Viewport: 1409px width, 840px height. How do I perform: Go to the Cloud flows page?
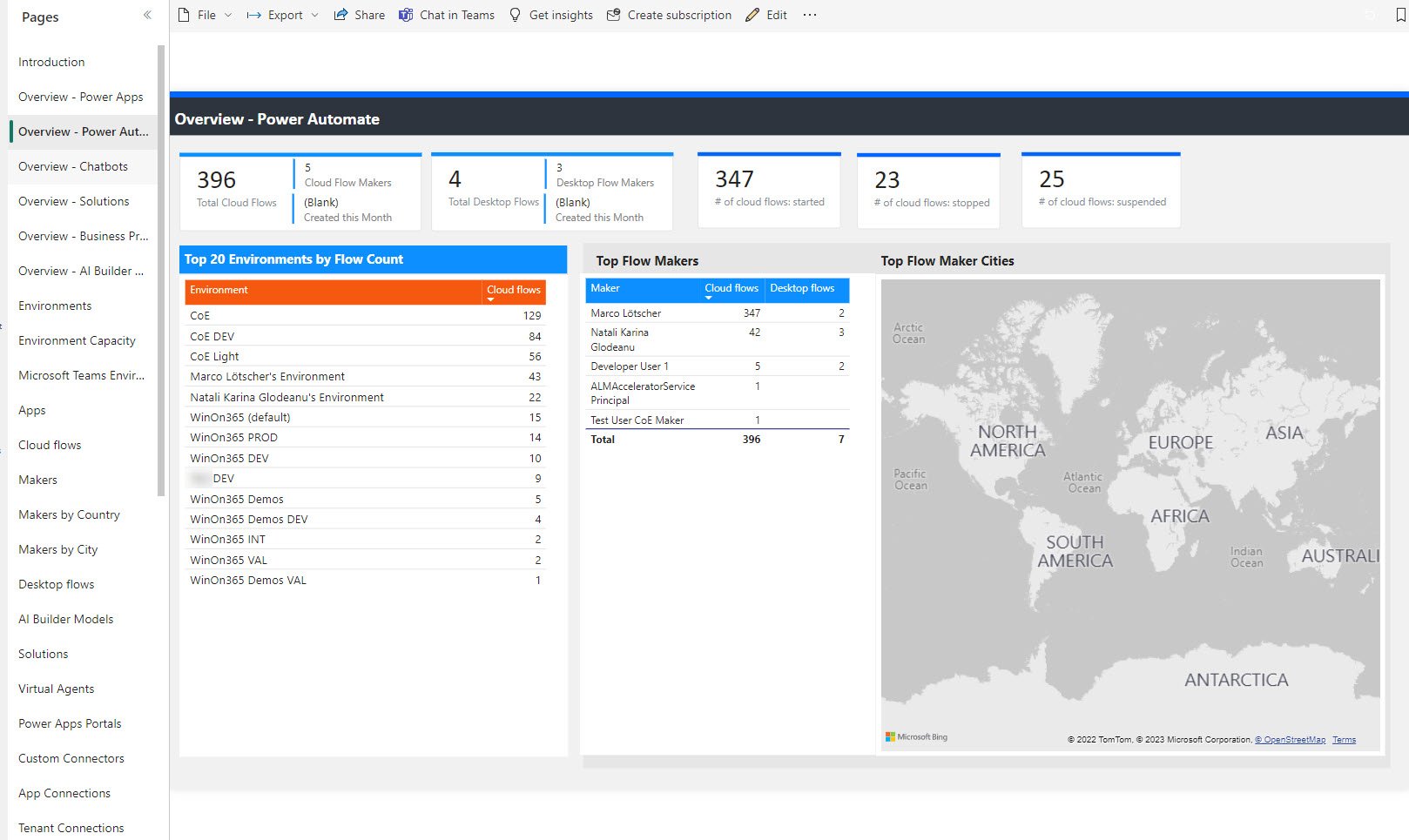84,445
